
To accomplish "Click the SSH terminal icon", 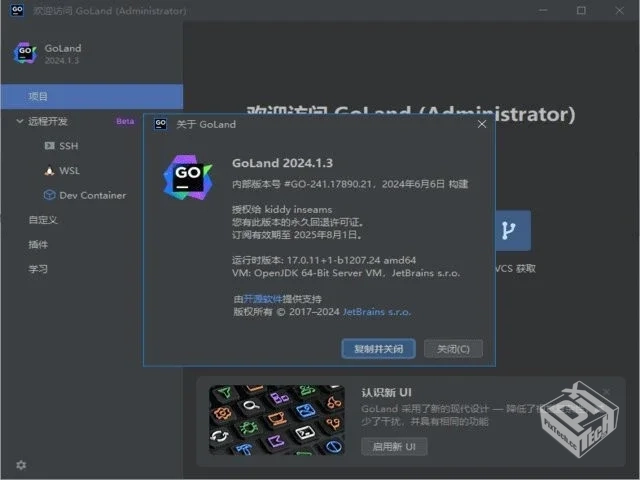I will pos(49,146).
